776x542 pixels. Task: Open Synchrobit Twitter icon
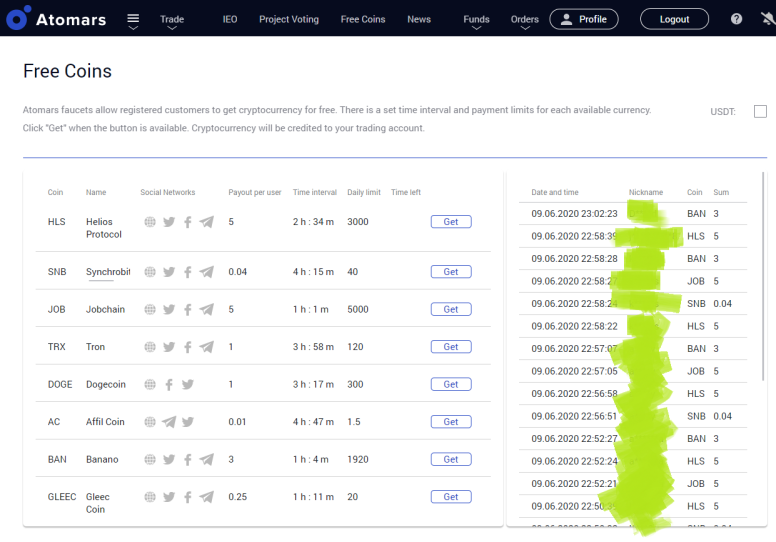[x=169, y=272]
